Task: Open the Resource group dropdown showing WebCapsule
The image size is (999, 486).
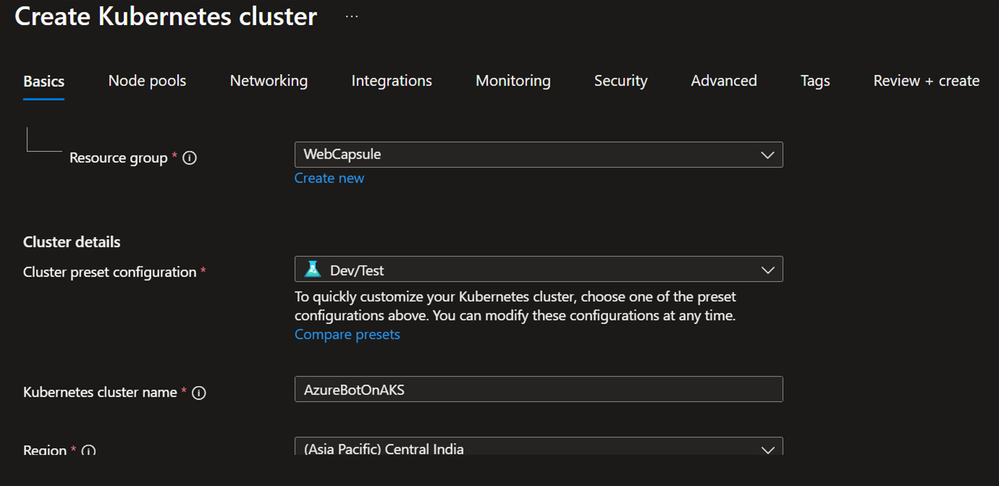Action: click(x=538, y=155)
